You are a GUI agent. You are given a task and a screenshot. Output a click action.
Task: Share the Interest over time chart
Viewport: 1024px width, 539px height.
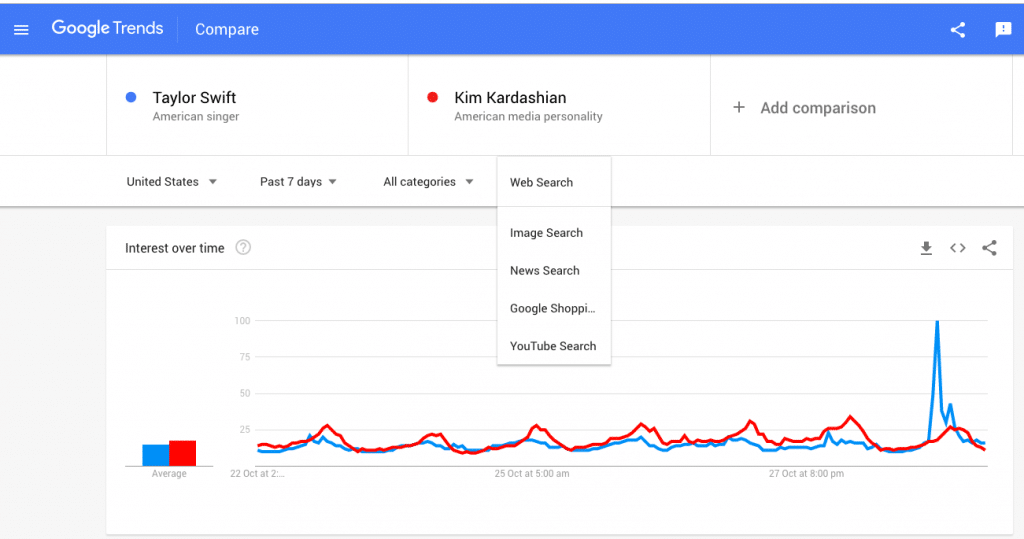[989, 248]
